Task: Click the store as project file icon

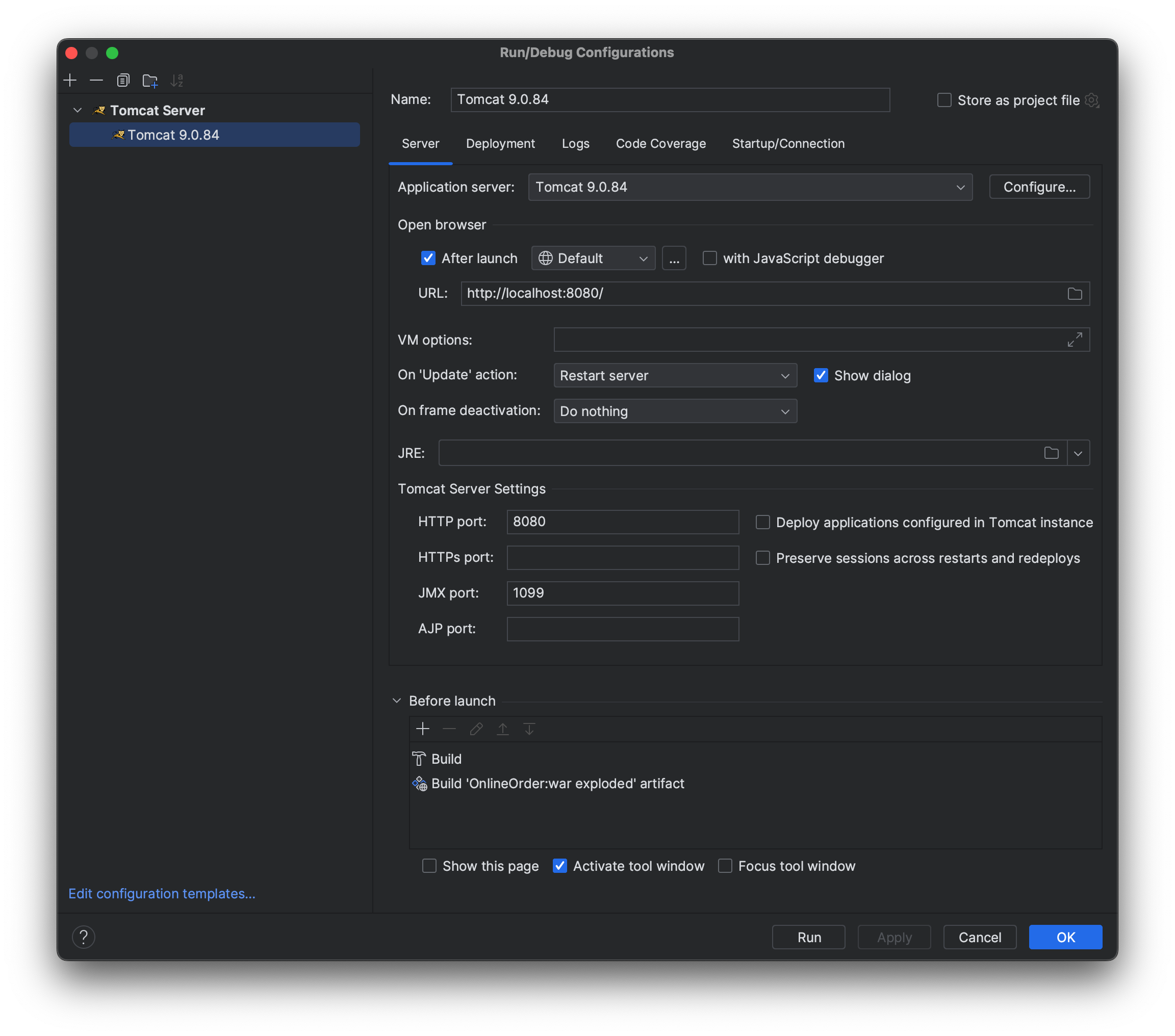Action: click(x=1095, y=100)
